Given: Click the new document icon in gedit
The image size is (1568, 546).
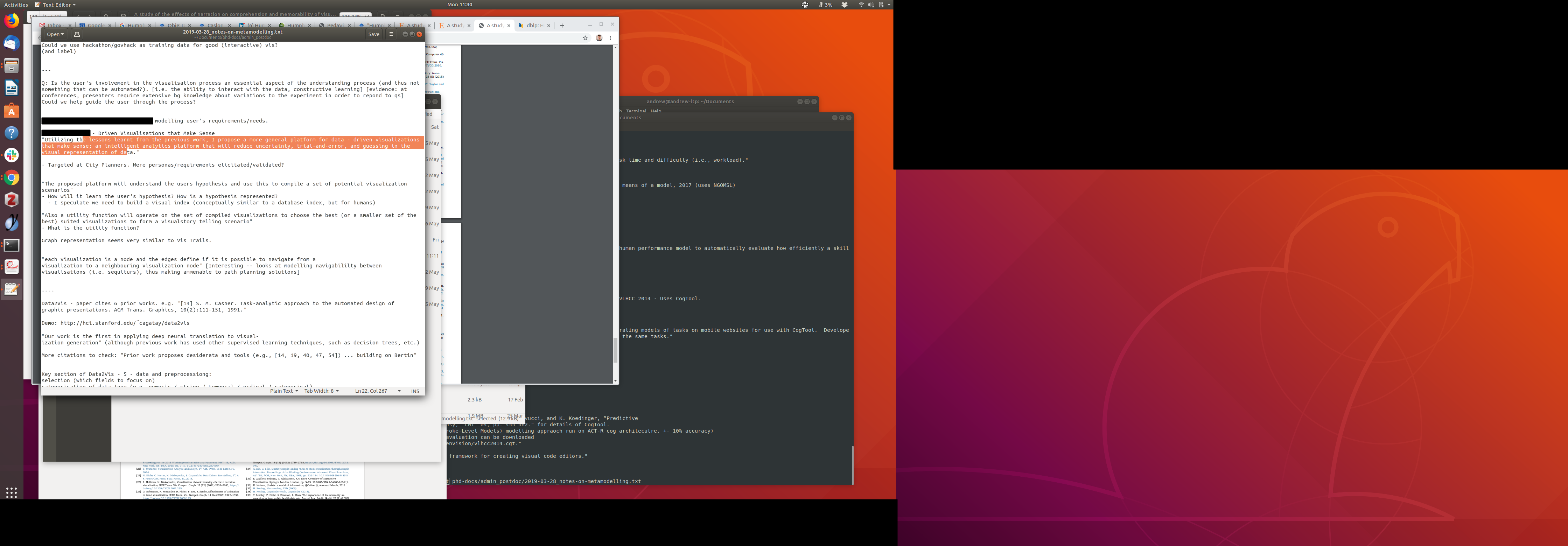Looking at the screenshot, I should coord(77,35).
